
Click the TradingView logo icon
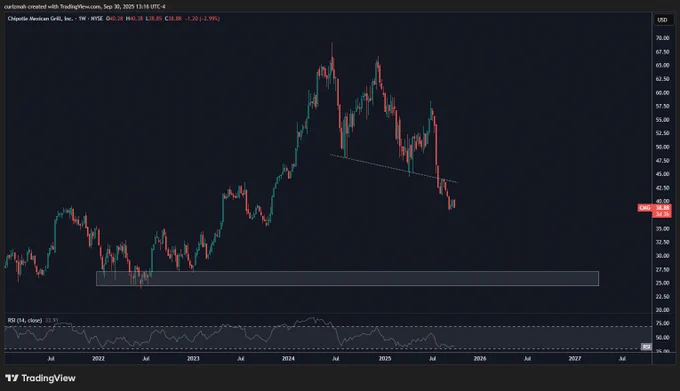12,378
